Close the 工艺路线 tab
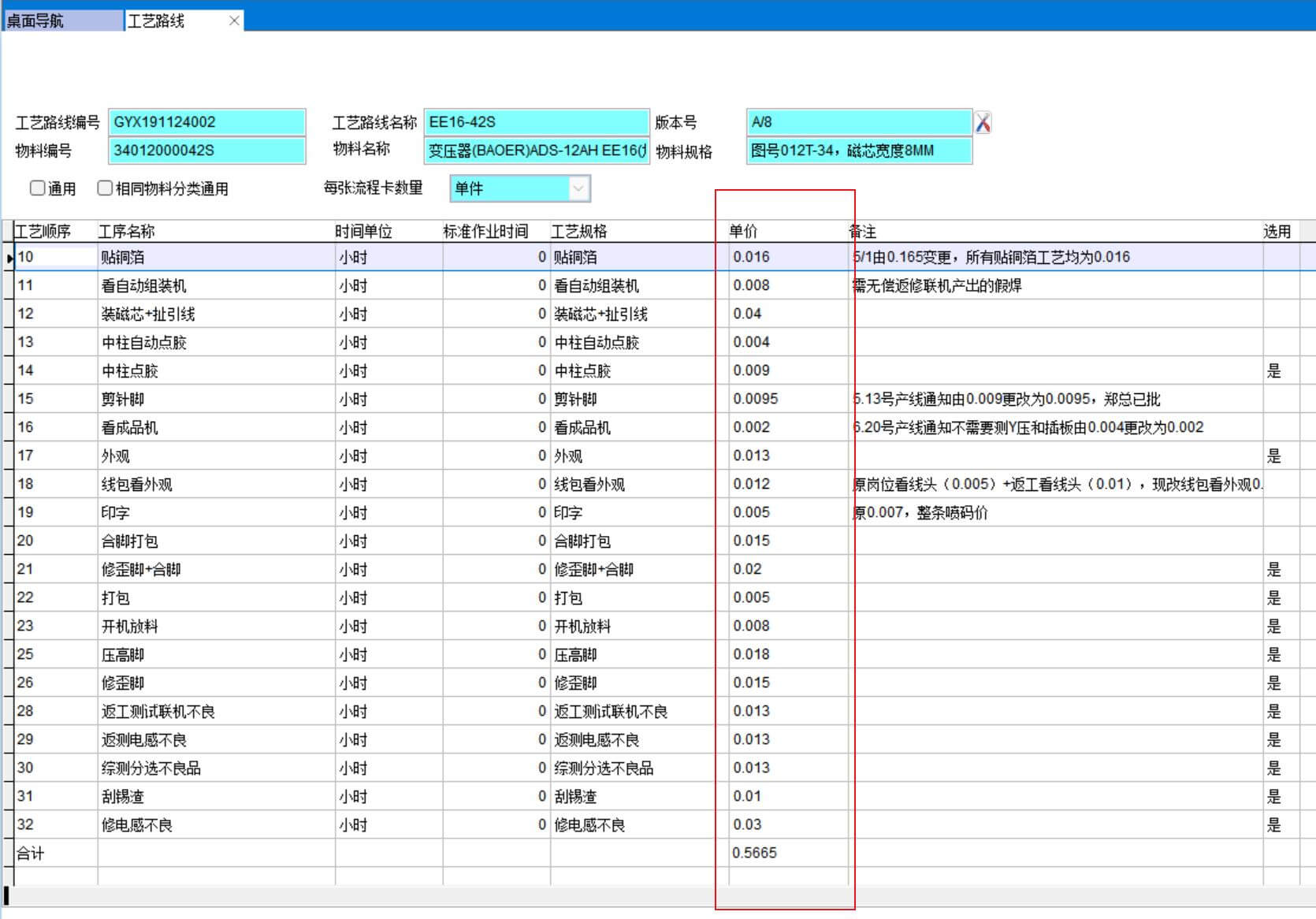The height and width of the screenshot is (919, 1316). [234, 20]
